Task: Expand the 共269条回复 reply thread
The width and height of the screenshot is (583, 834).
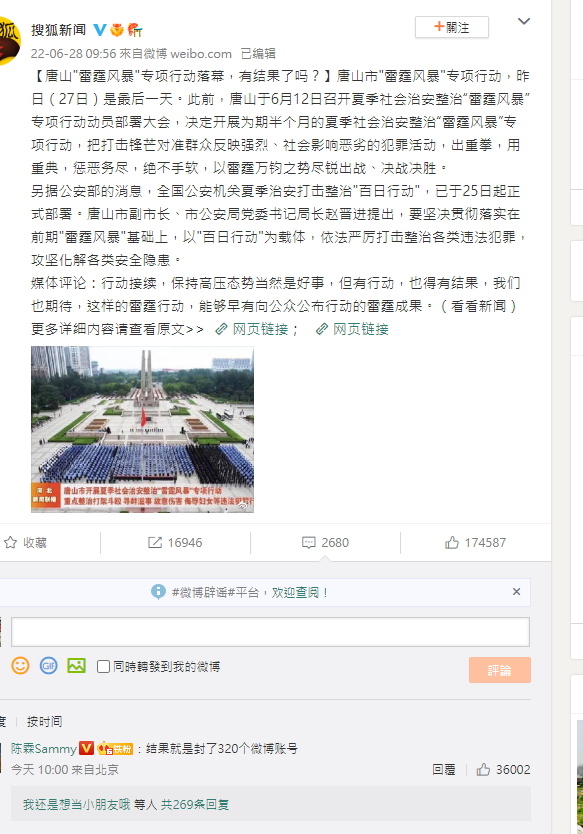Action: (x=195, y=805)
